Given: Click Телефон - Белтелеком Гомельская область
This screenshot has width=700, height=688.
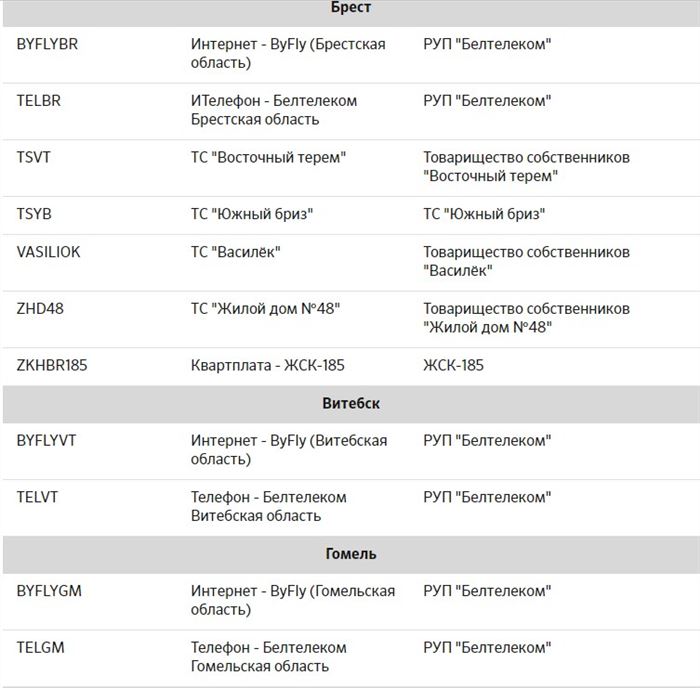Looking at the screenshot, I should [x=269, y=657].
